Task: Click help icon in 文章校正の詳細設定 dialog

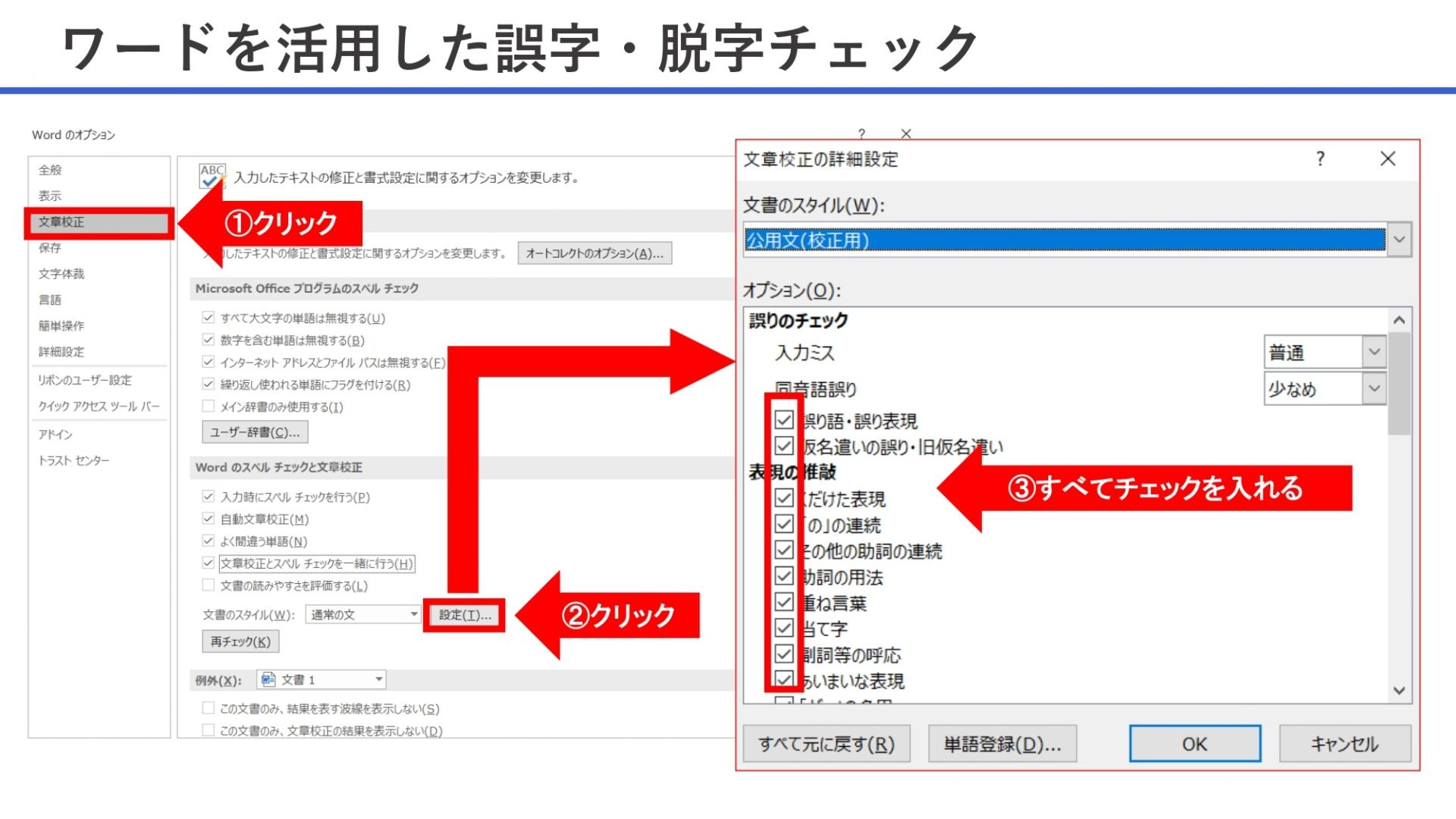Action: click(1320, 158)
